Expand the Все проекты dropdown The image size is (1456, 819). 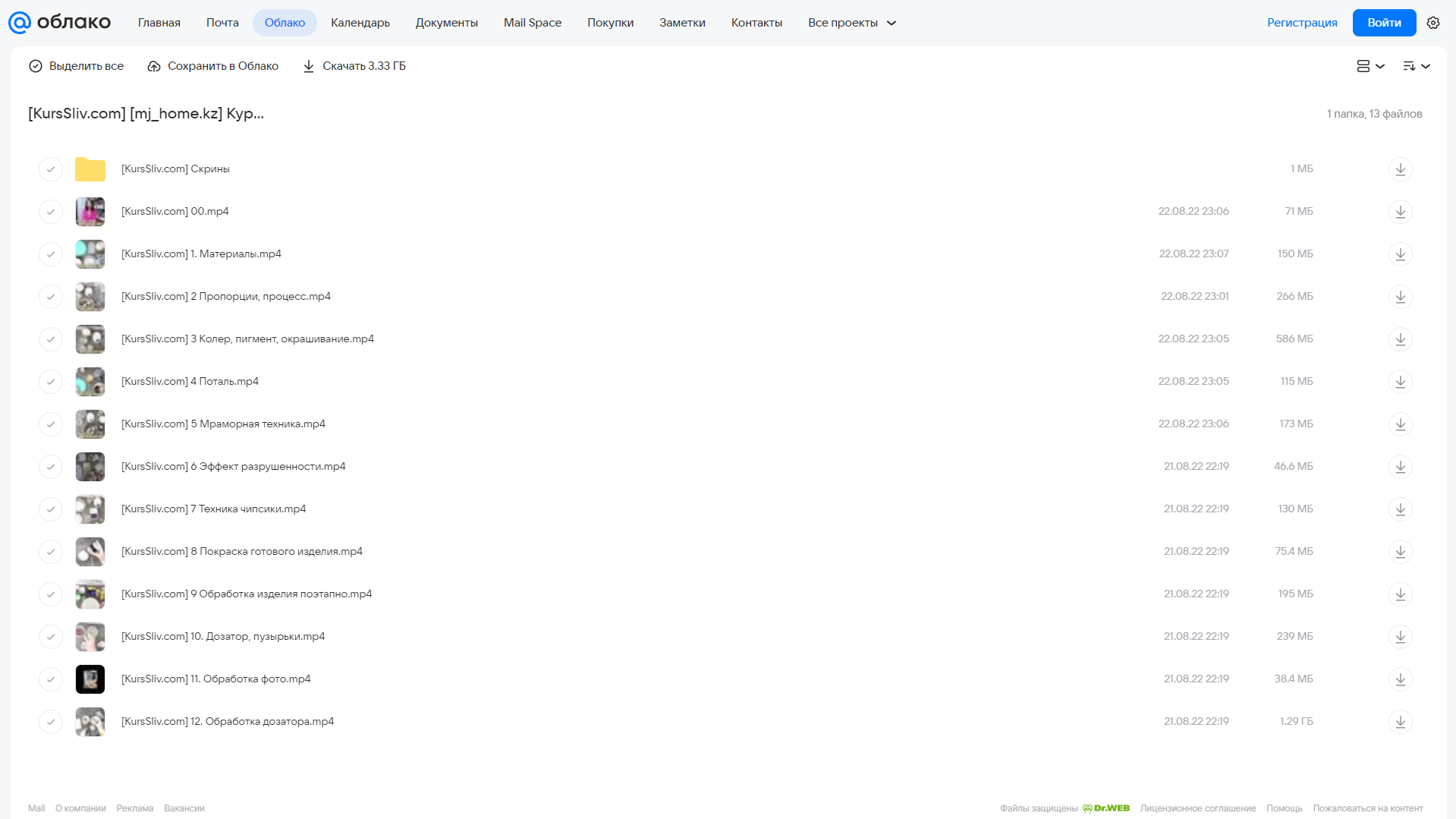pyautogui.click(x=851, y=23)
